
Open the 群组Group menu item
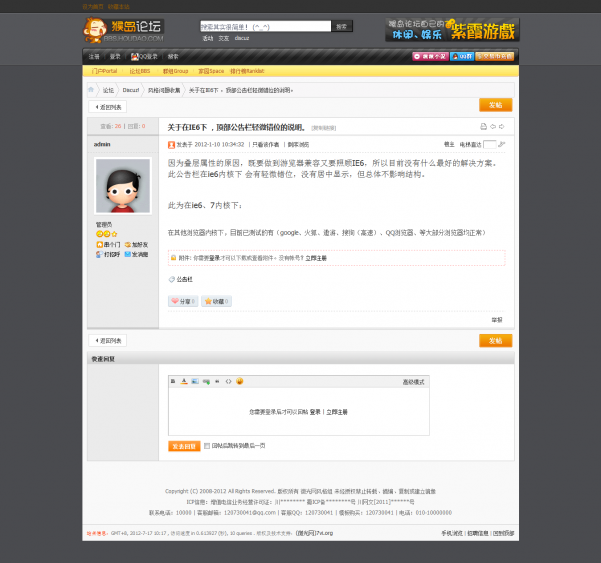click(176, 71)
